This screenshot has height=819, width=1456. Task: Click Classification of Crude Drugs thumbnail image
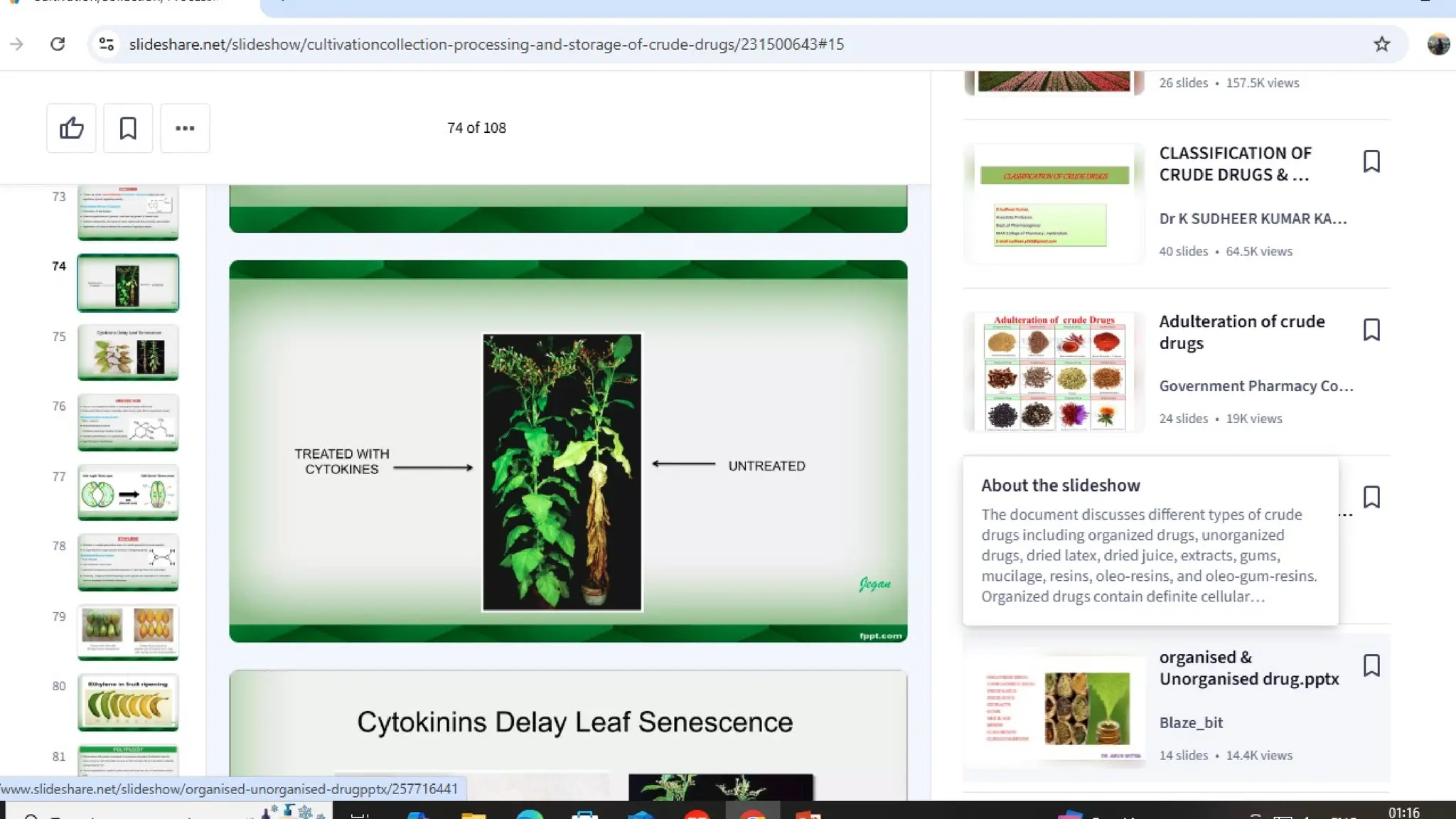(1054, 204)
